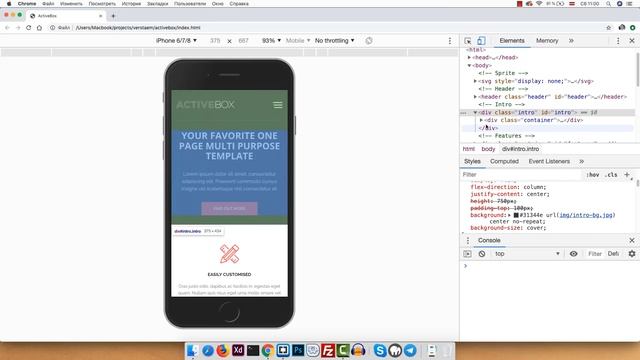Open Skype from the Dock
This screenshot has width=640, height=360.
(x=380, y=350)
